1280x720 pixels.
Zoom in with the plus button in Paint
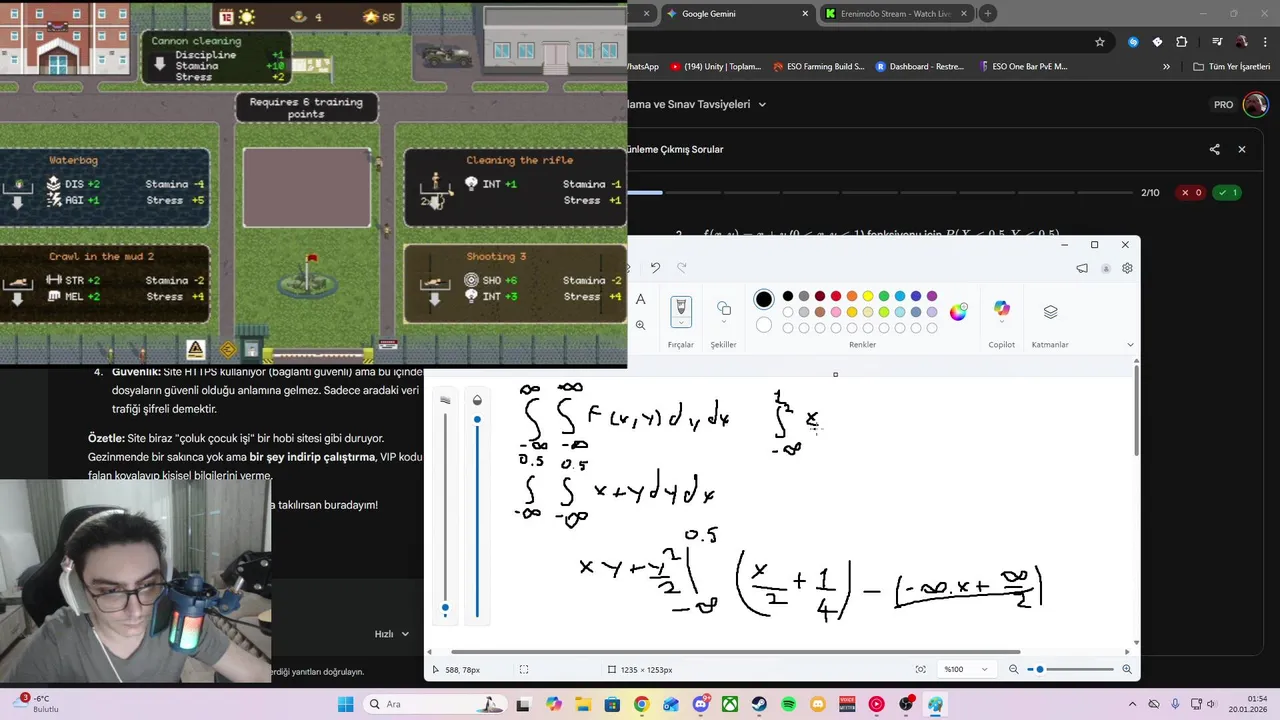coord(1127,669)
